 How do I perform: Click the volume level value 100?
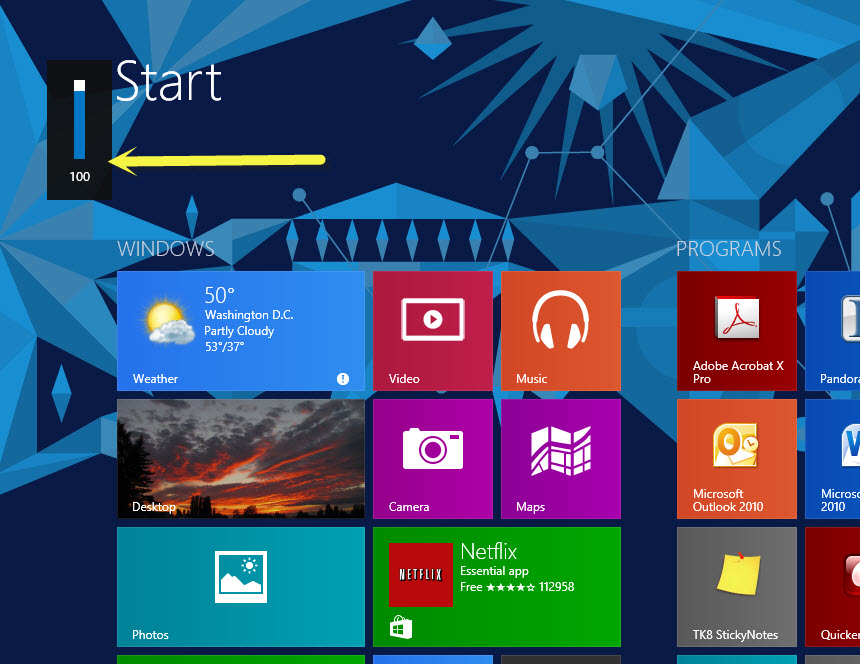[80, 177]
